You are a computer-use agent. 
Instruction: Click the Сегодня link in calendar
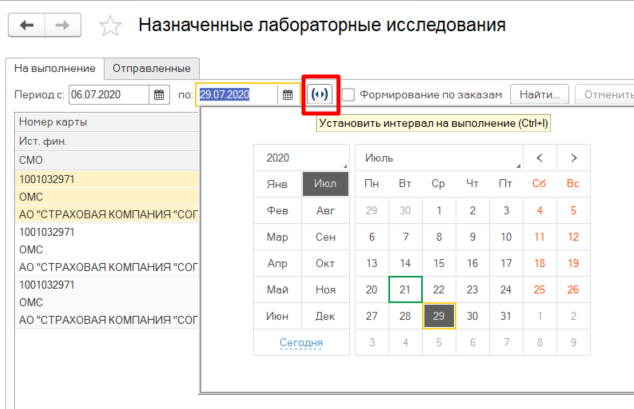(x=301, y=342)
